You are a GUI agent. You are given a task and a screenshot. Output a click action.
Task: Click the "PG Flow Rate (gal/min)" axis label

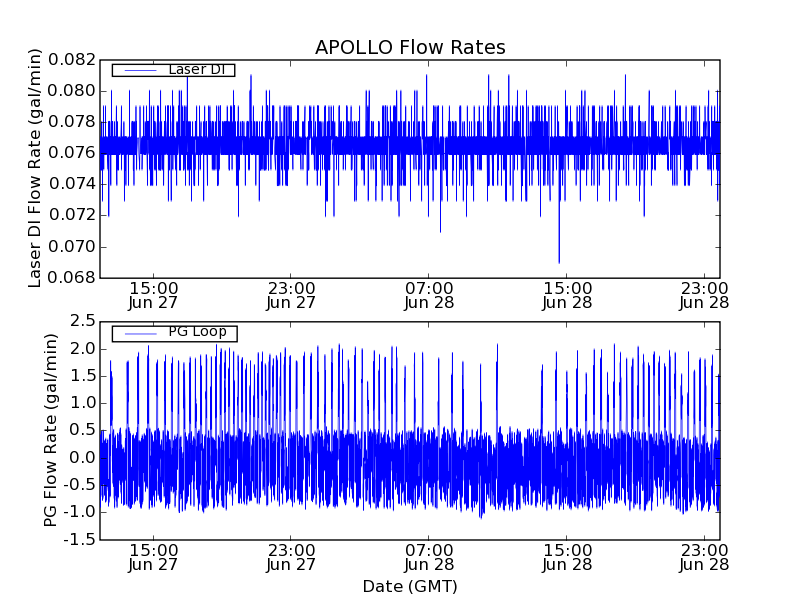pyautogui.click(x=50, y=430)
